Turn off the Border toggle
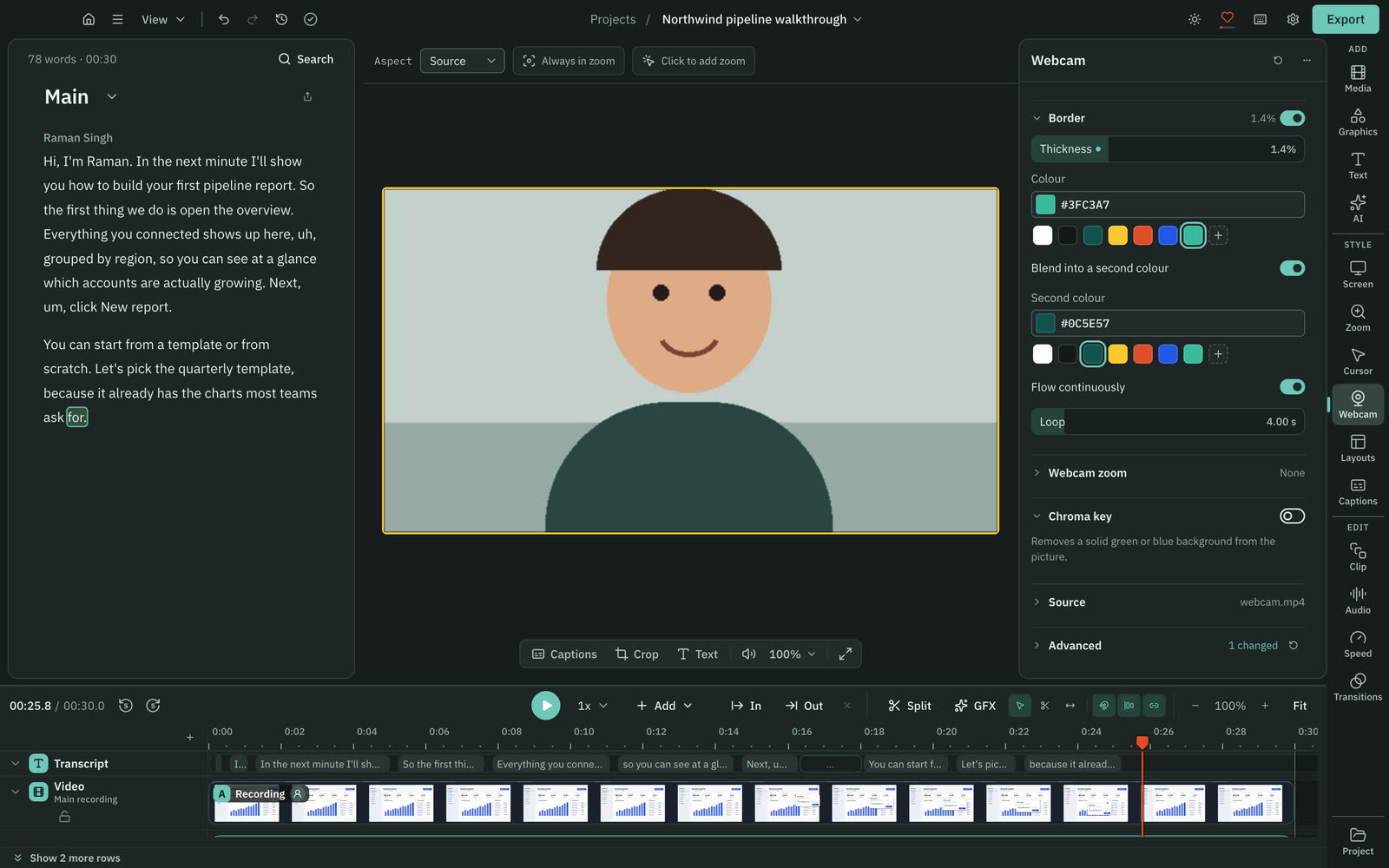 [1292, 118]
